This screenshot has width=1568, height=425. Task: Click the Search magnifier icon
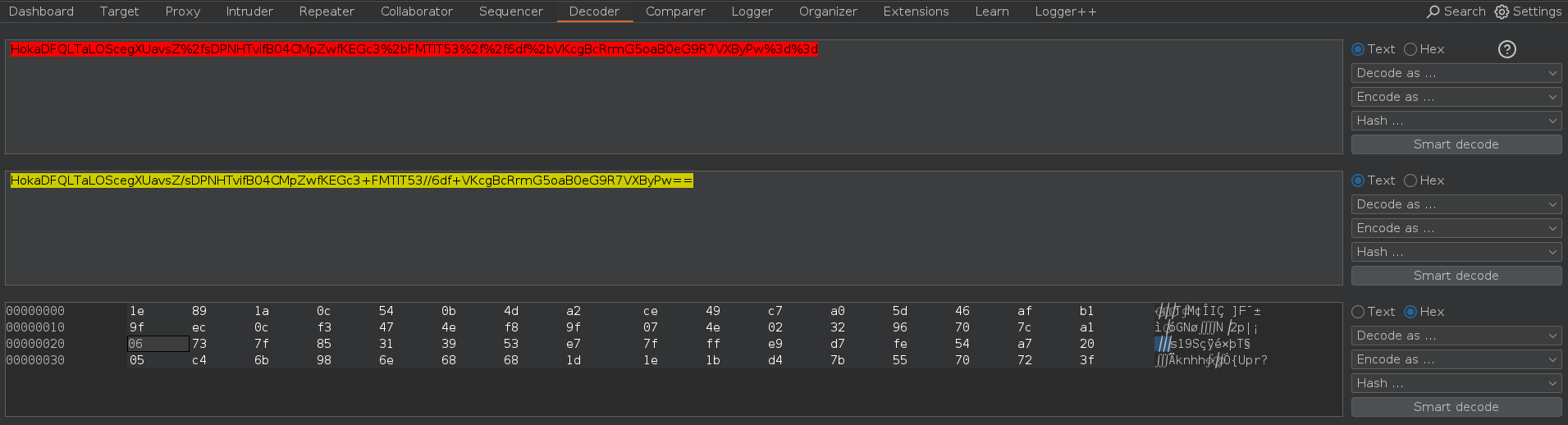tap(1433, 11)
